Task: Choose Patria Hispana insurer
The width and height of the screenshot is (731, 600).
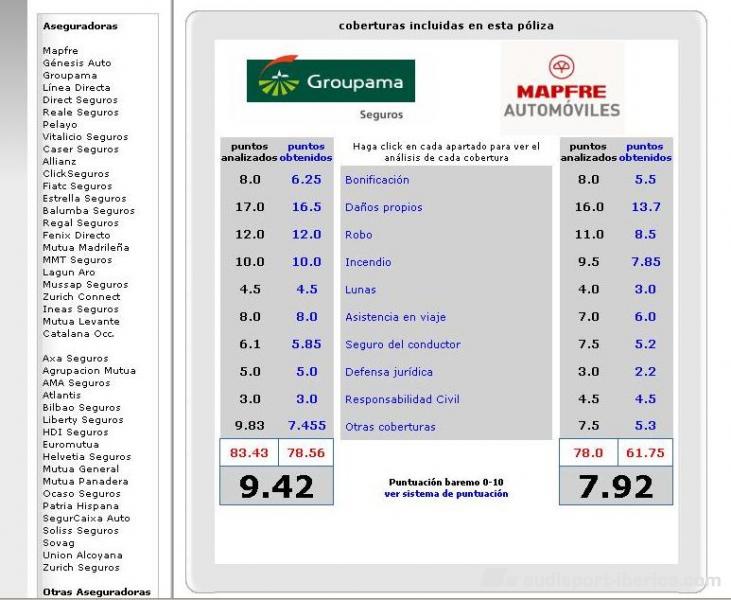Action: click(x=81, y=506)
